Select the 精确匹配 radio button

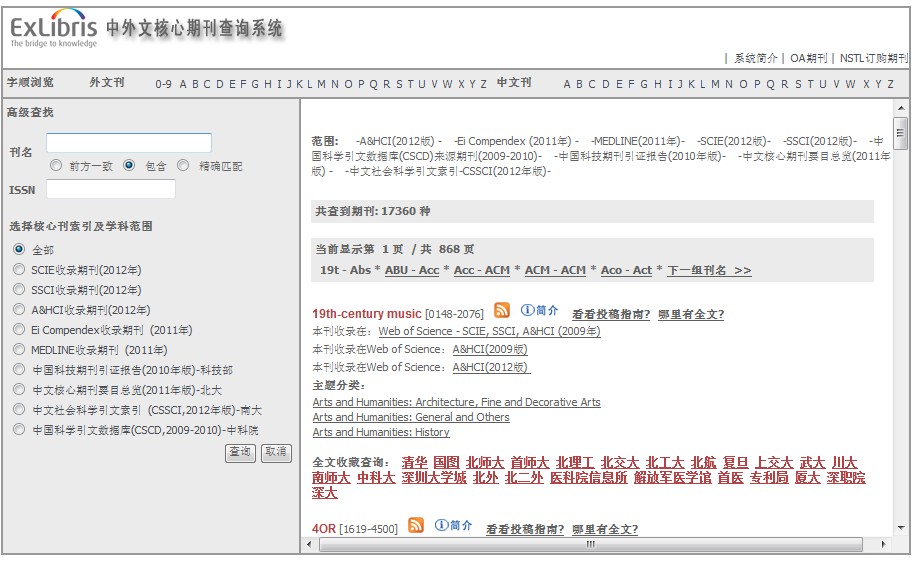183,166
